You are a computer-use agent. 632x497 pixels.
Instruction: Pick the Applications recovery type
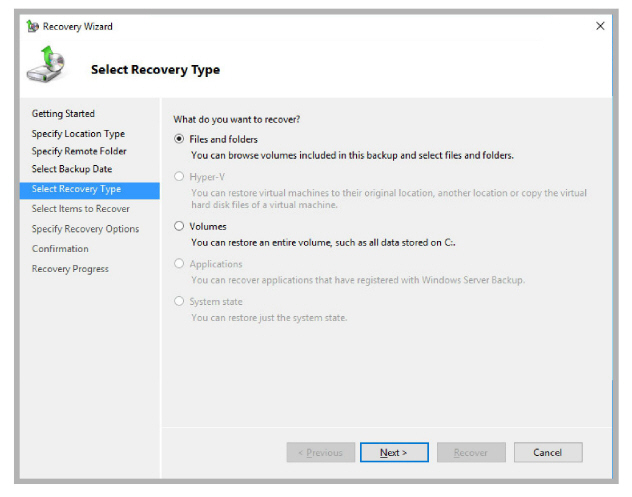(x=180, y=264)
